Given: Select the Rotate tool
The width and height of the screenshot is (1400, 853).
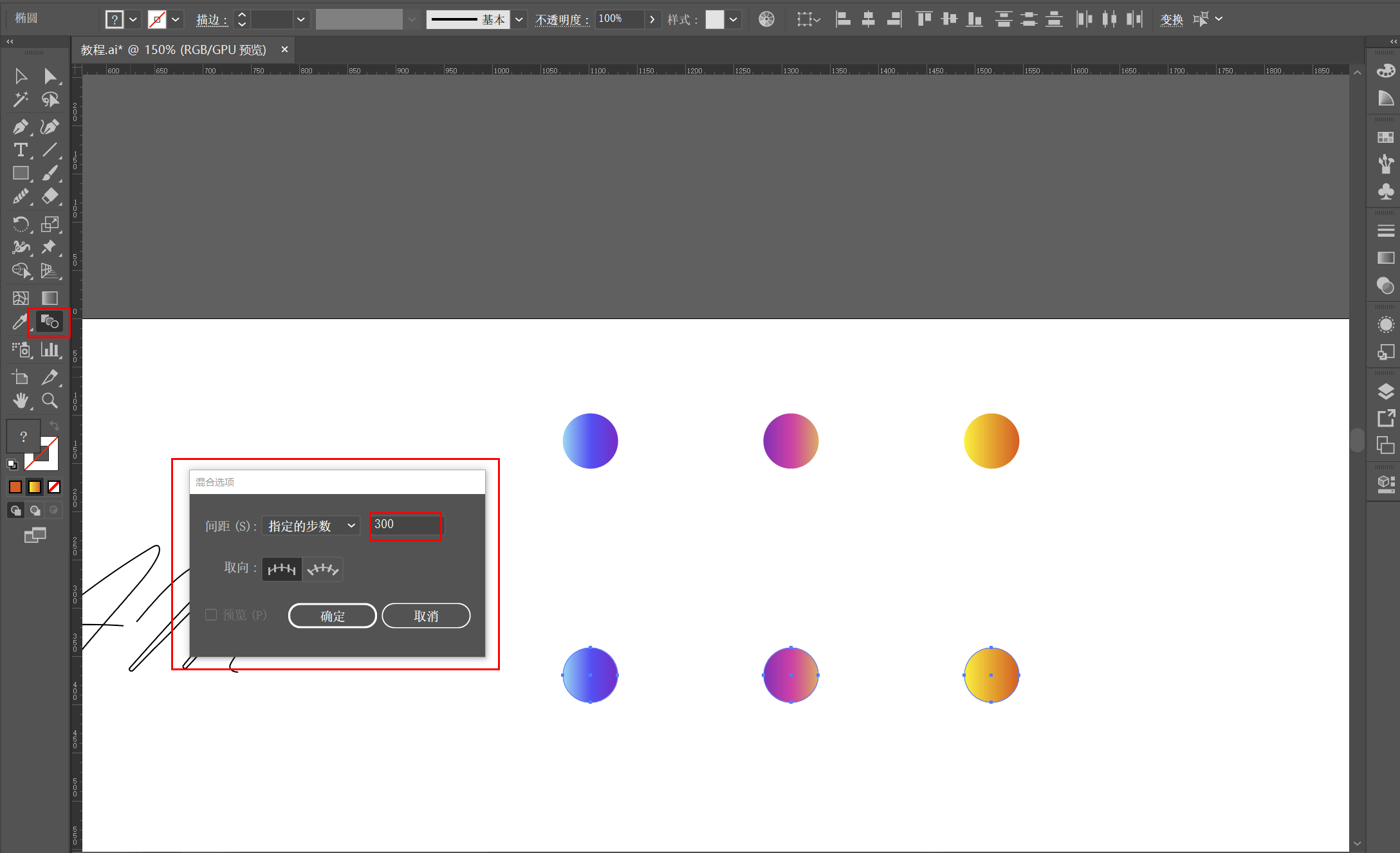Looking at the screenshot, I should click(x=20, y=224).
